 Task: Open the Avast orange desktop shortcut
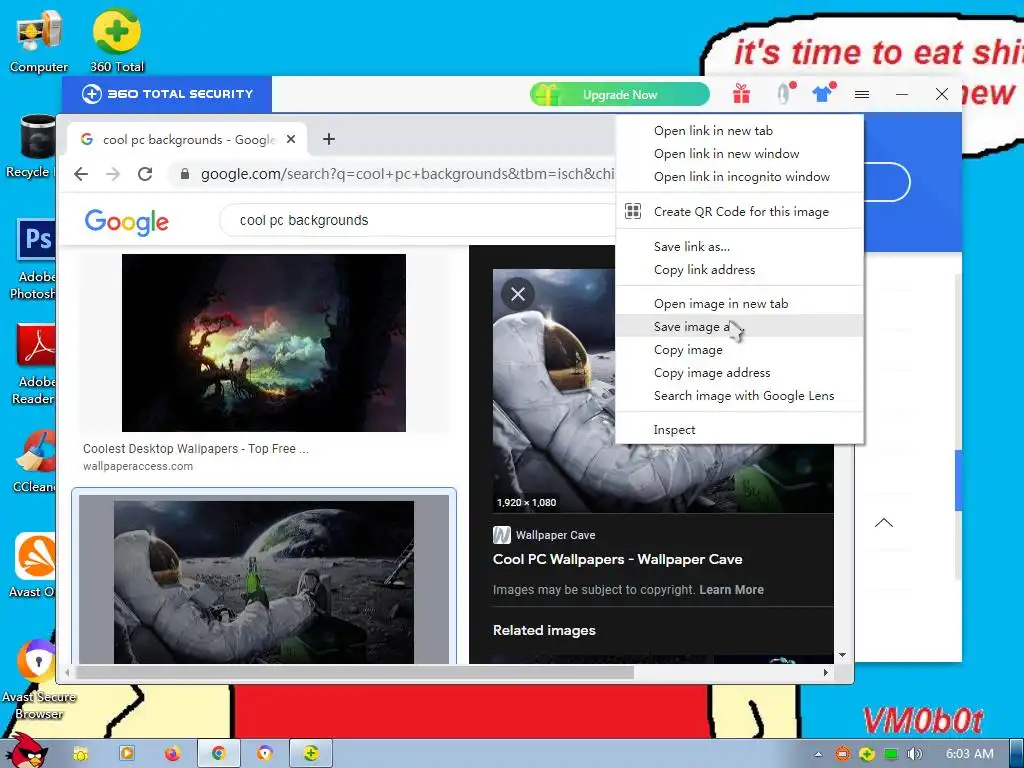pyautogui.click(x=33, y=566)
